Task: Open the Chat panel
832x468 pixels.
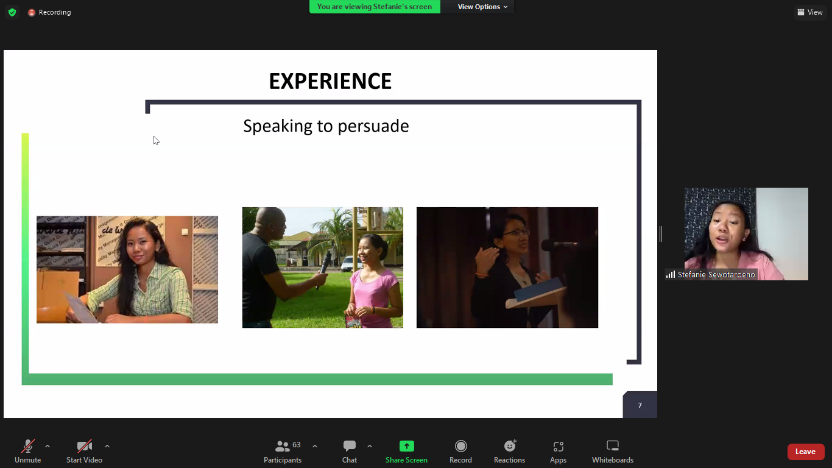Action: [x=349, y=446]
